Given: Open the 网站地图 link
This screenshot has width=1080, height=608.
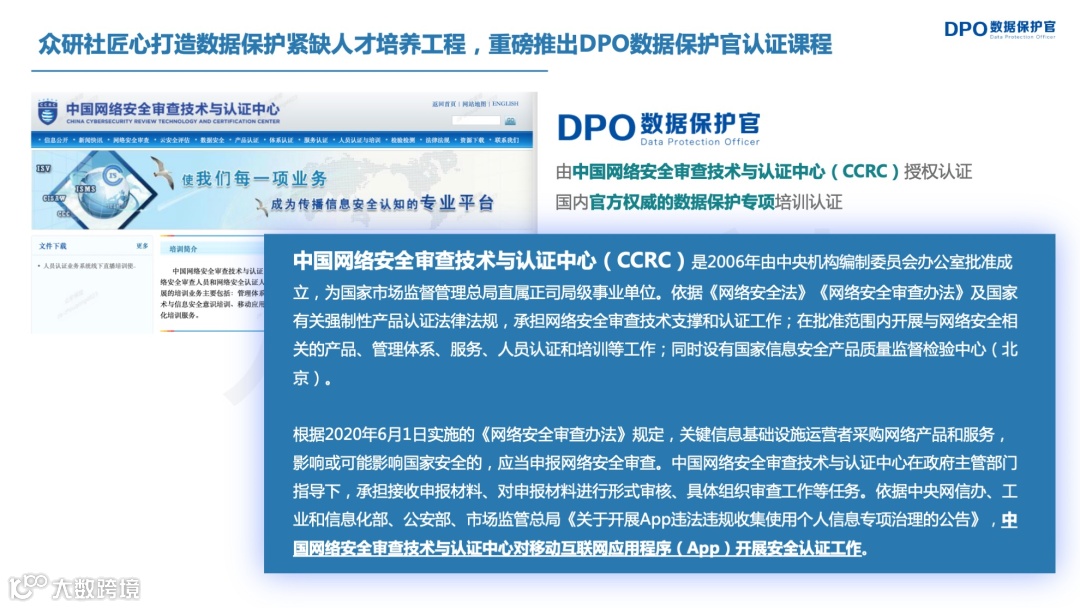Looking at the screenshot, I should (x=475, y=104).
